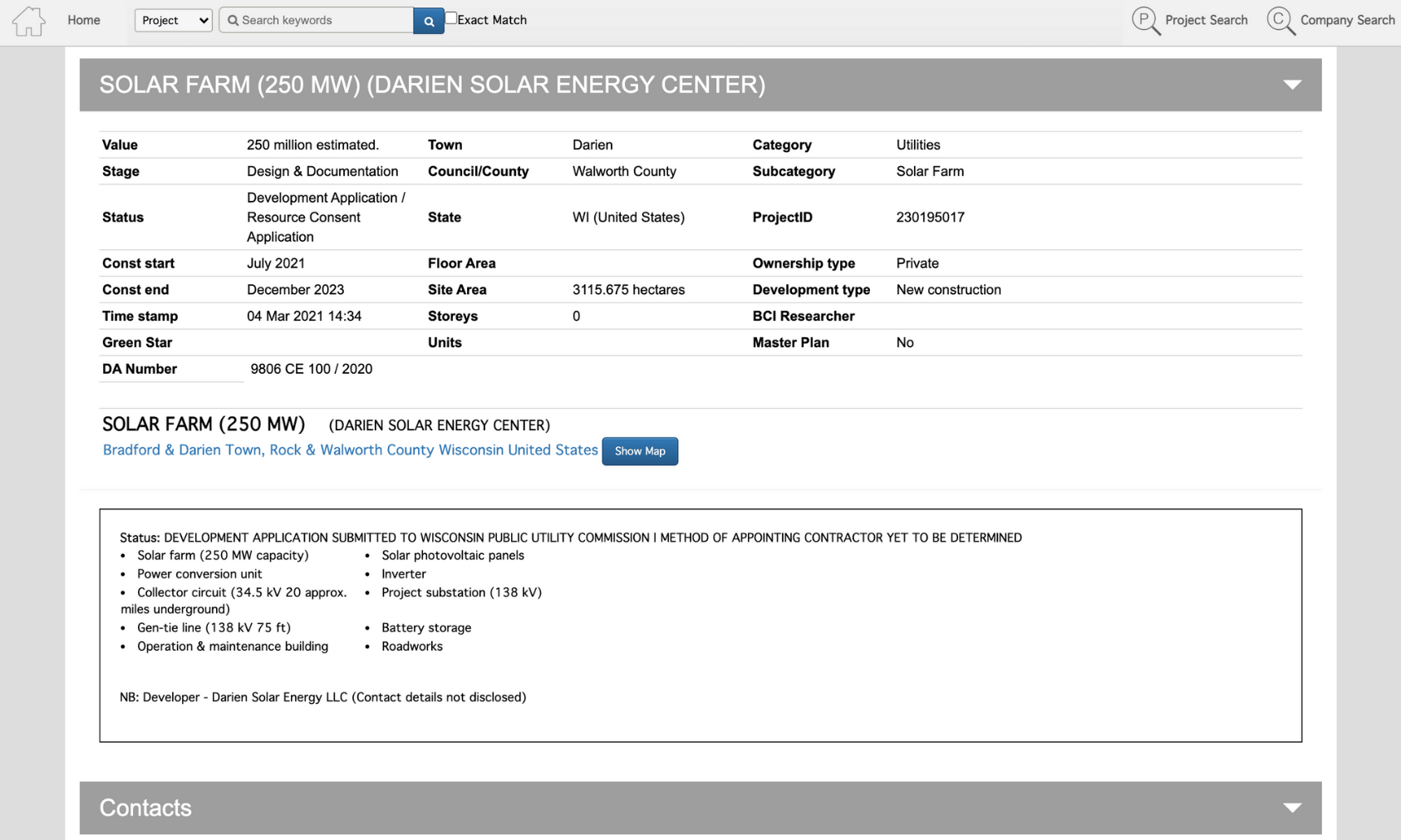Click the Company Search text label
1401x840 pixels.
coord(1347,20)
